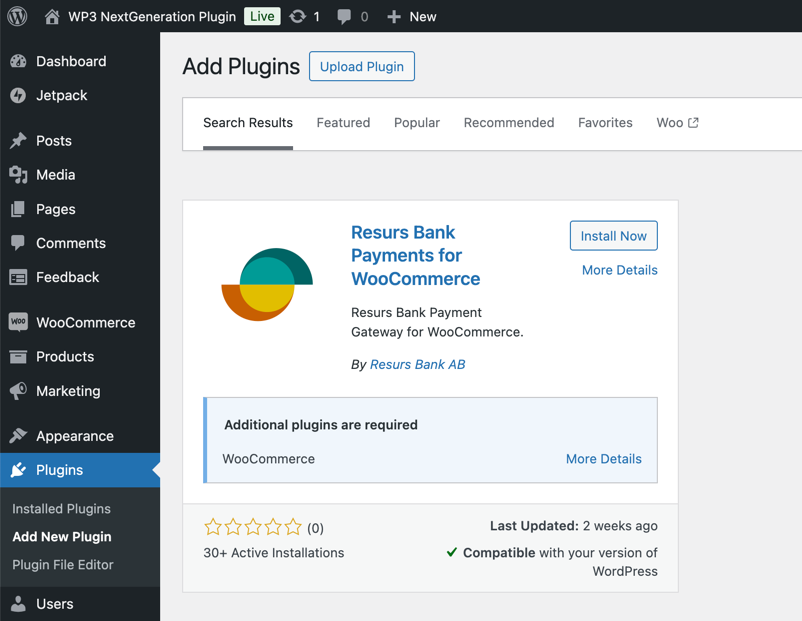
Task: Open the Resurs Bank AB author link
Action: [417, 364]
